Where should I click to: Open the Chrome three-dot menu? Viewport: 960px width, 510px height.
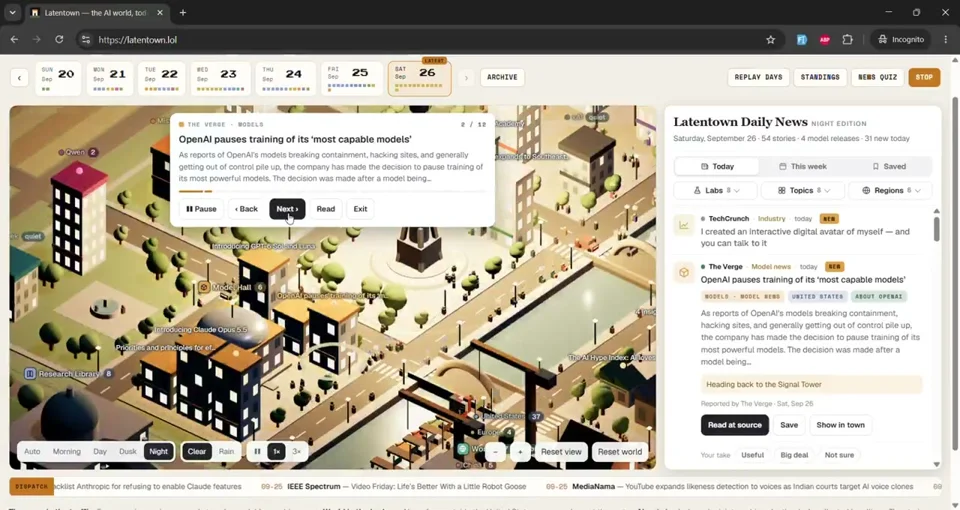[x=945, y=39]
